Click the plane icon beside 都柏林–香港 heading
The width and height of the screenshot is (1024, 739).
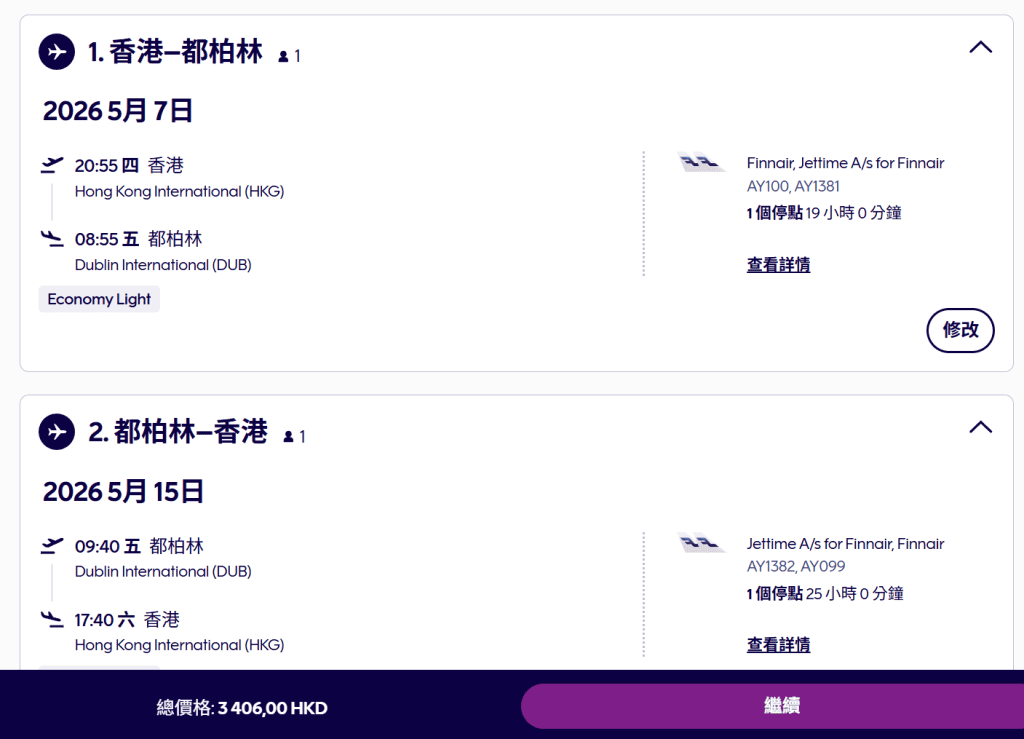pos(57,432)
